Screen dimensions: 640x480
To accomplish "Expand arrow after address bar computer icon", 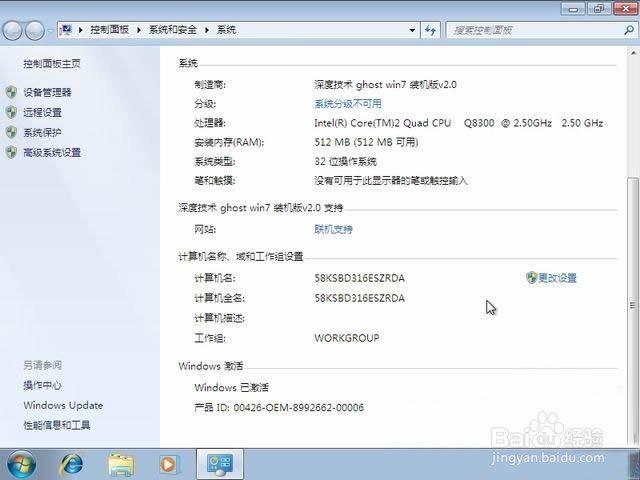I will click(x=80, y=30).
